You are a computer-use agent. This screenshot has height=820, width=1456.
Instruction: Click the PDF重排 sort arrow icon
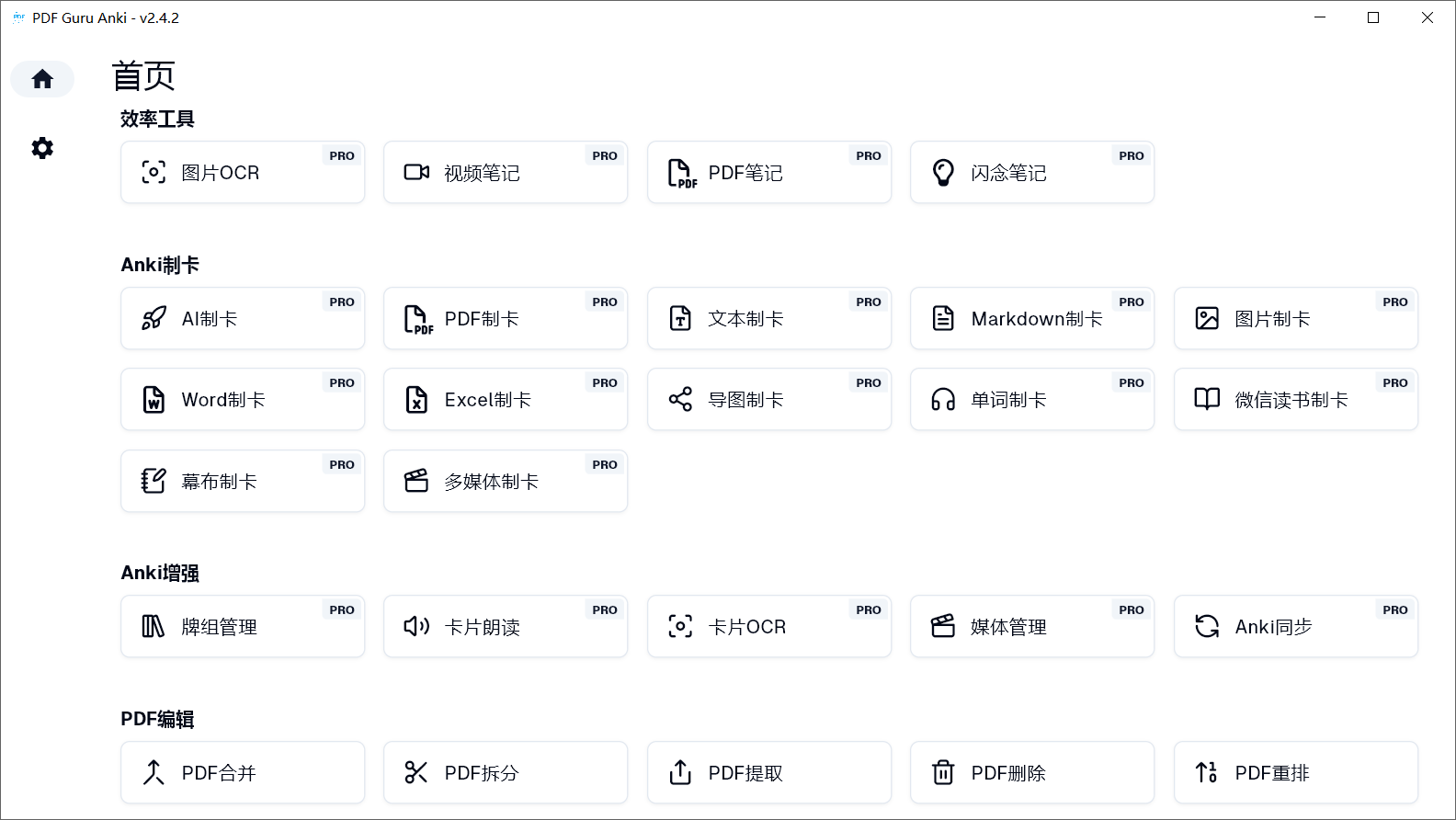1207,772
